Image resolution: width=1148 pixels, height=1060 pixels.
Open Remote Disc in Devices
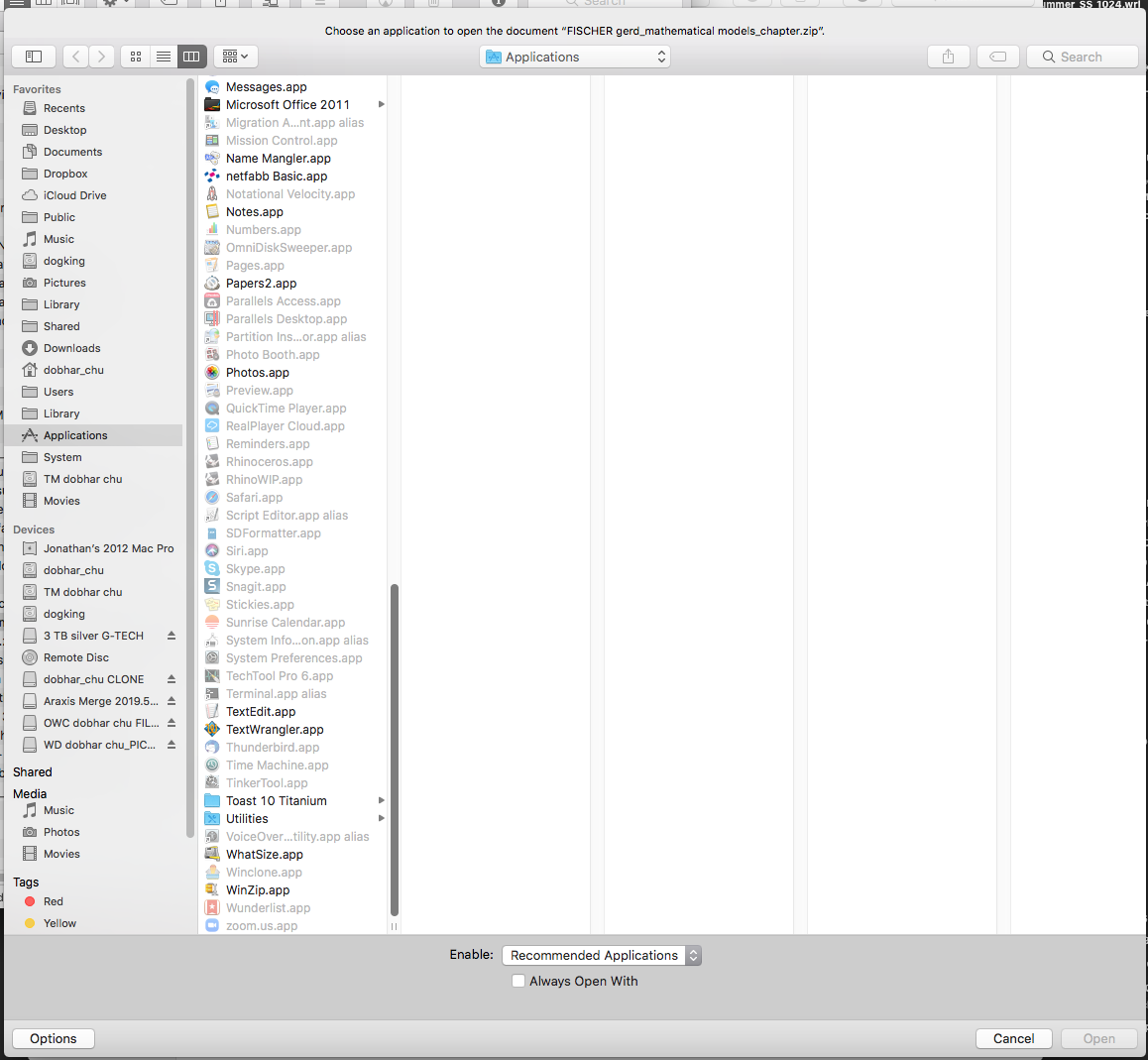click(76, 657)
